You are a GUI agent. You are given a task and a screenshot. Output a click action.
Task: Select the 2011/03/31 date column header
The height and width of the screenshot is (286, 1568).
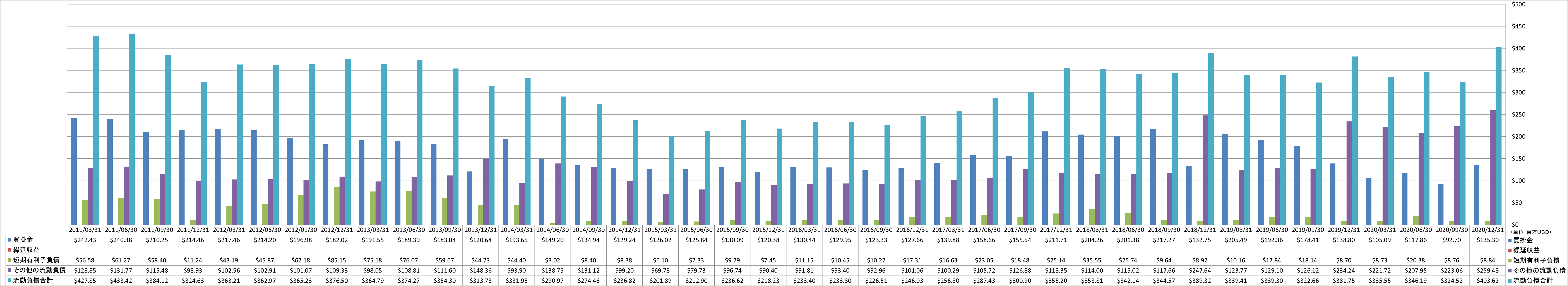85,230
